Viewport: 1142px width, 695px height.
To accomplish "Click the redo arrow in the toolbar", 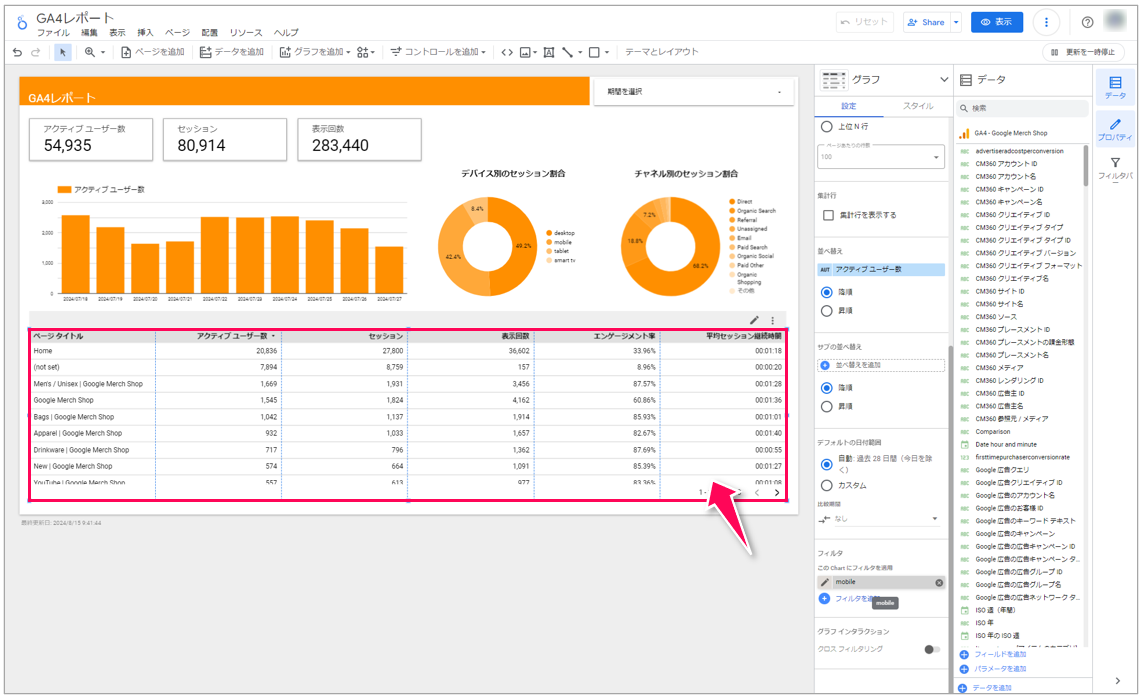I will pyautogui.click(x=35, y=52).
